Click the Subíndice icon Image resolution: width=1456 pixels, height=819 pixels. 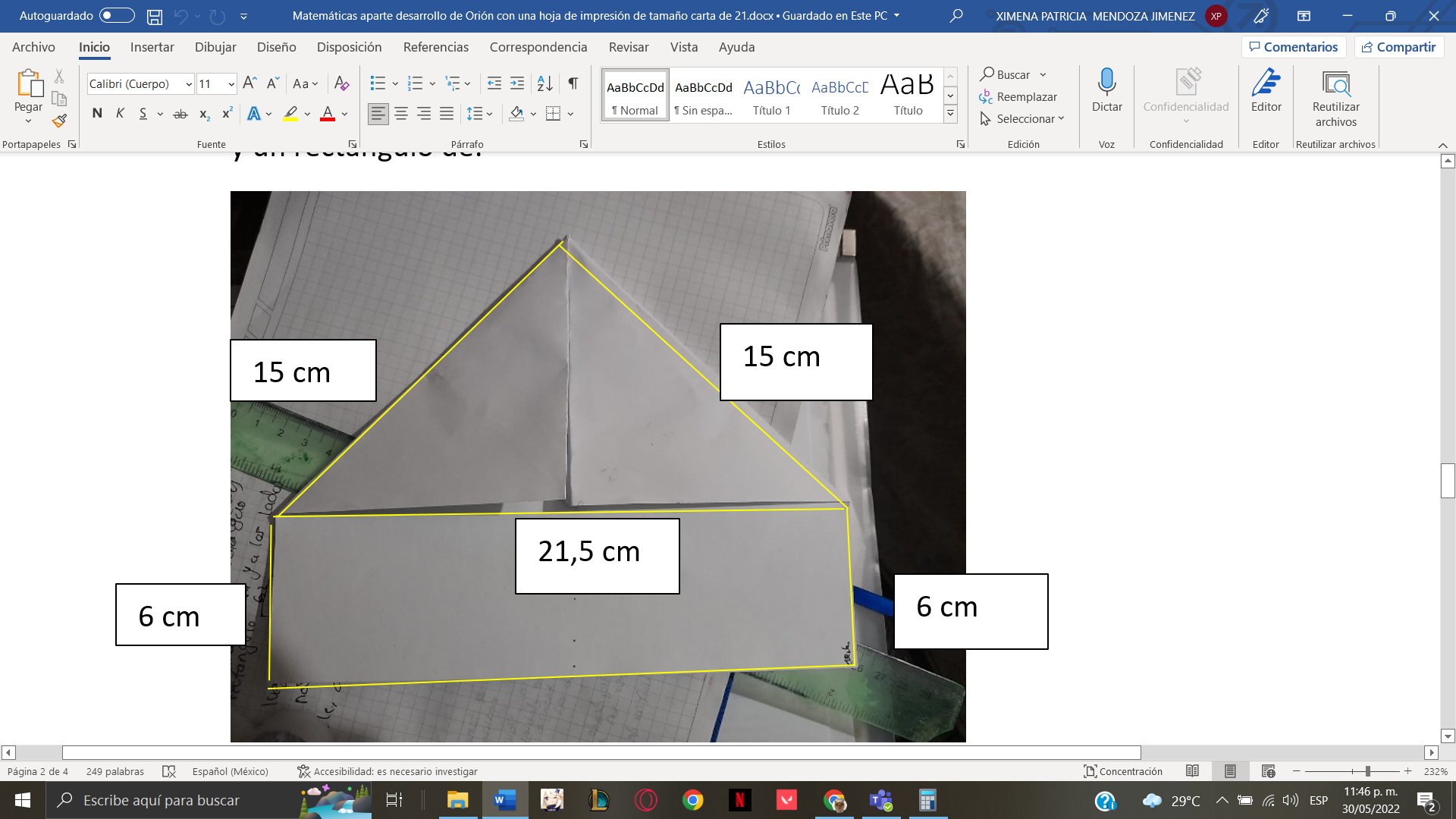tap(202, 114)
